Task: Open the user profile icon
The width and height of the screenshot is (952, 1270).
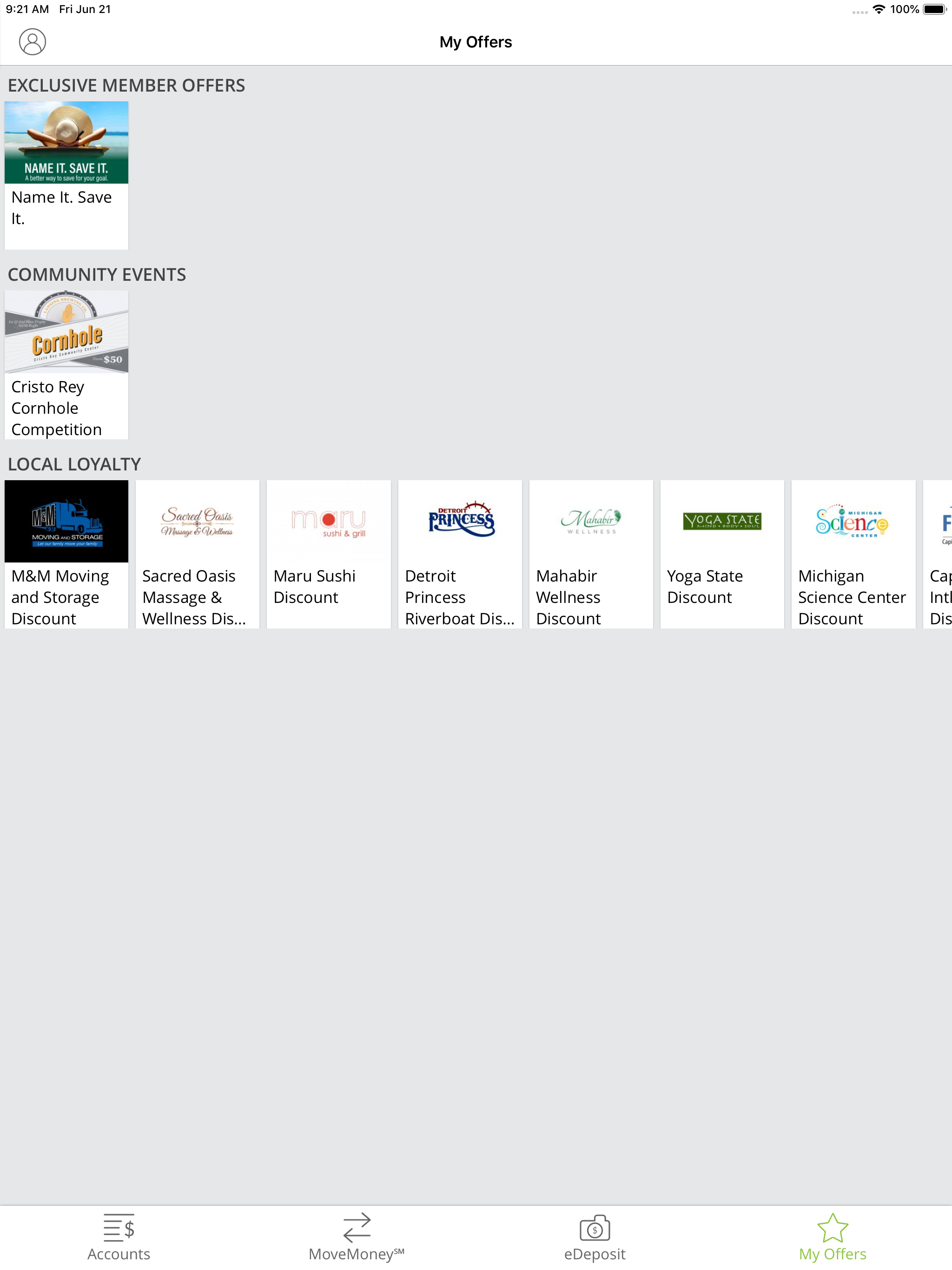Action: (32, 41)
